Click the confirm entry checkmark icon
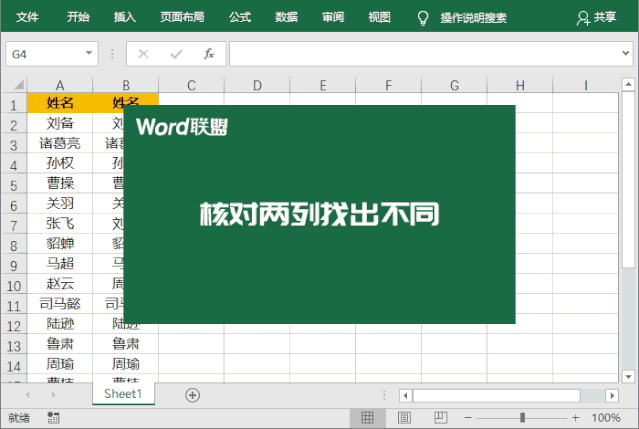This screenshot has width=639, height=429. [x=176, y=54]
